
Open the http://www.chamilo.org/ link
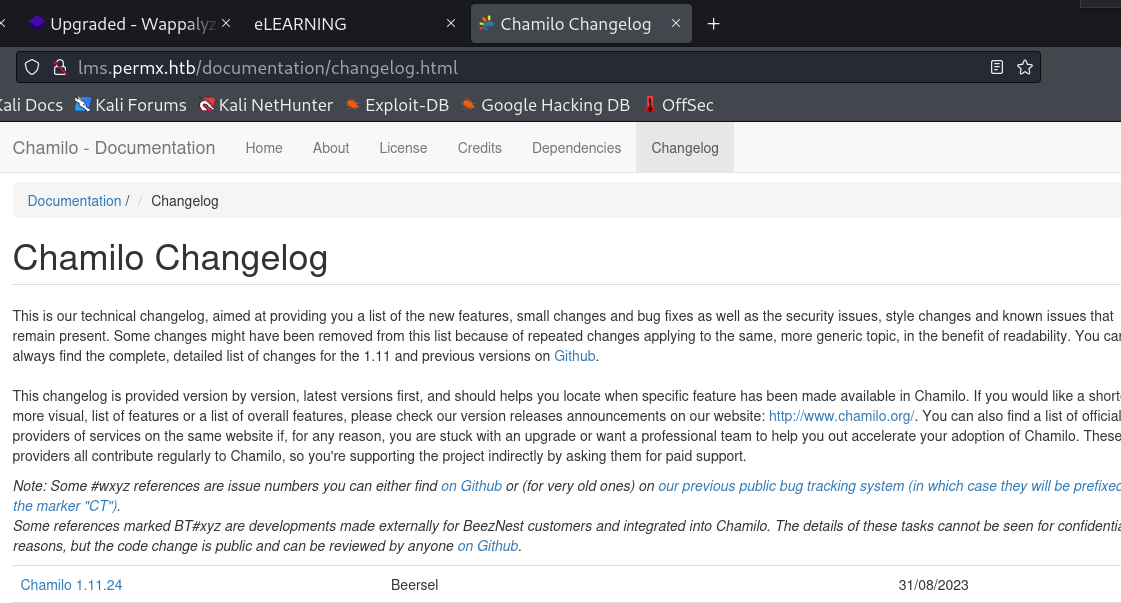(841, 416)
